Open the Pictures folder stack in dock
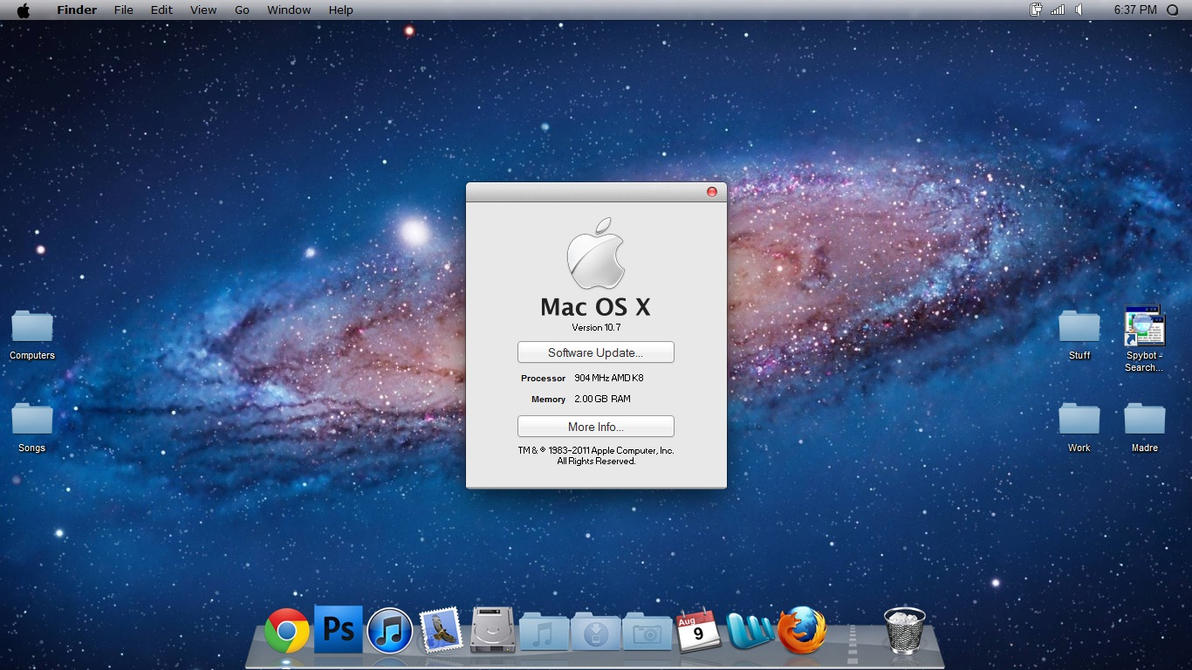 tap(647, 632)
